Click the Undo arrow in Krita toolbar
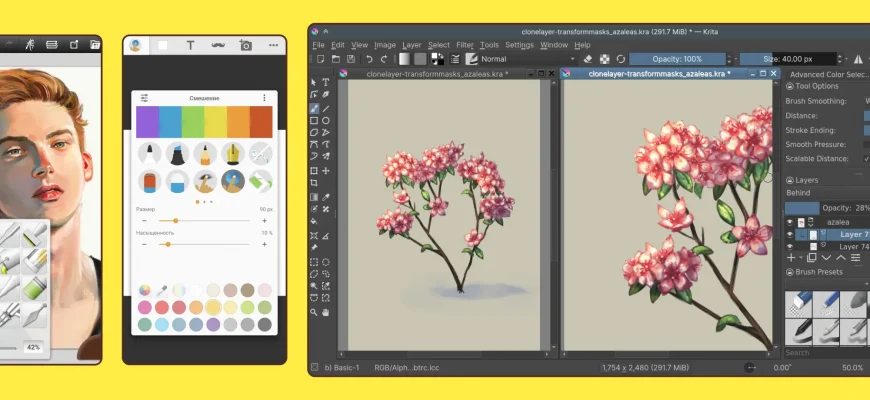The width and height of the screenshot is (870, 400). pyautogui.click(x=369, y=59)
